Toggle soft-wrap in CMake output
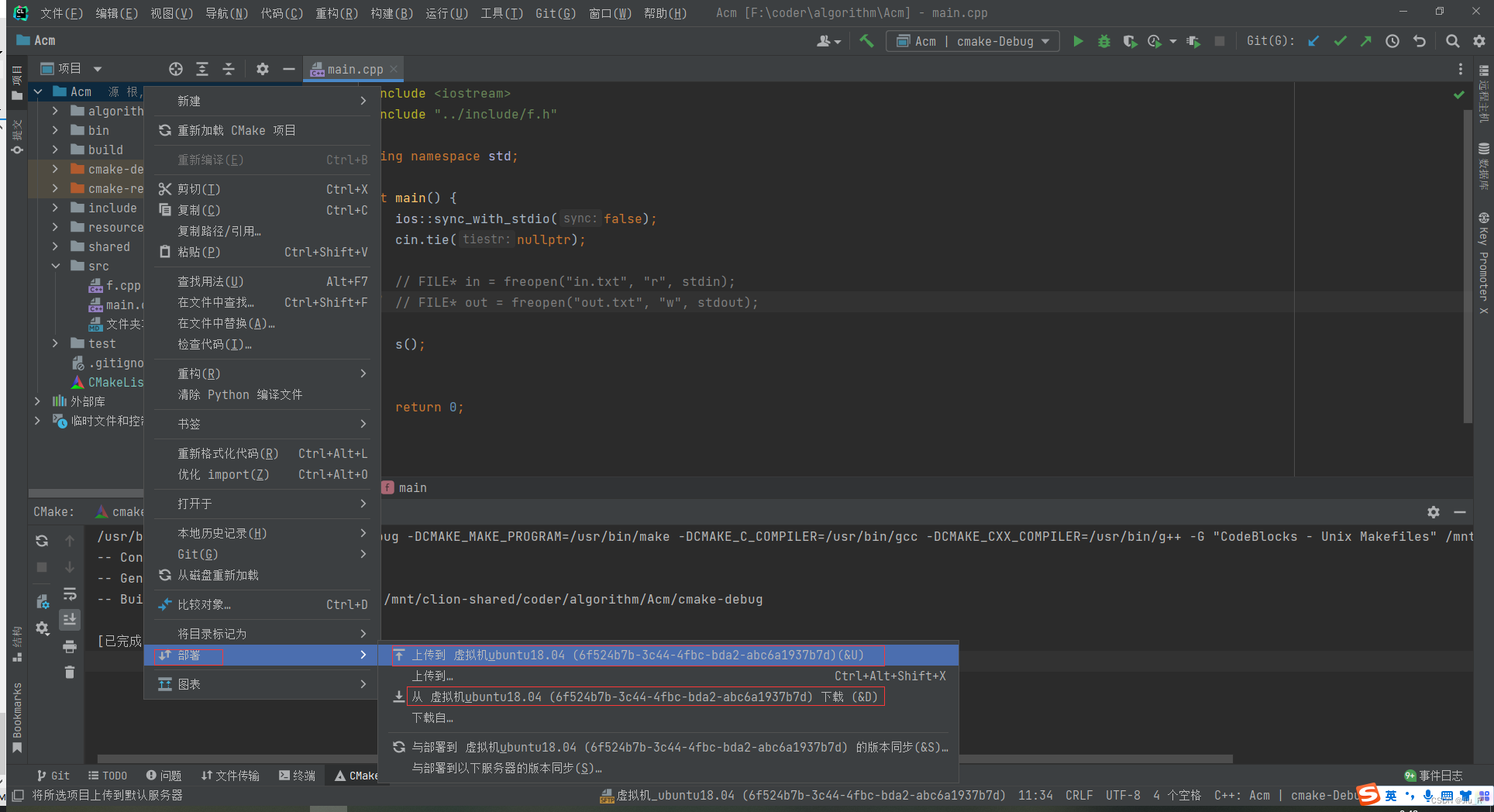 70,594
